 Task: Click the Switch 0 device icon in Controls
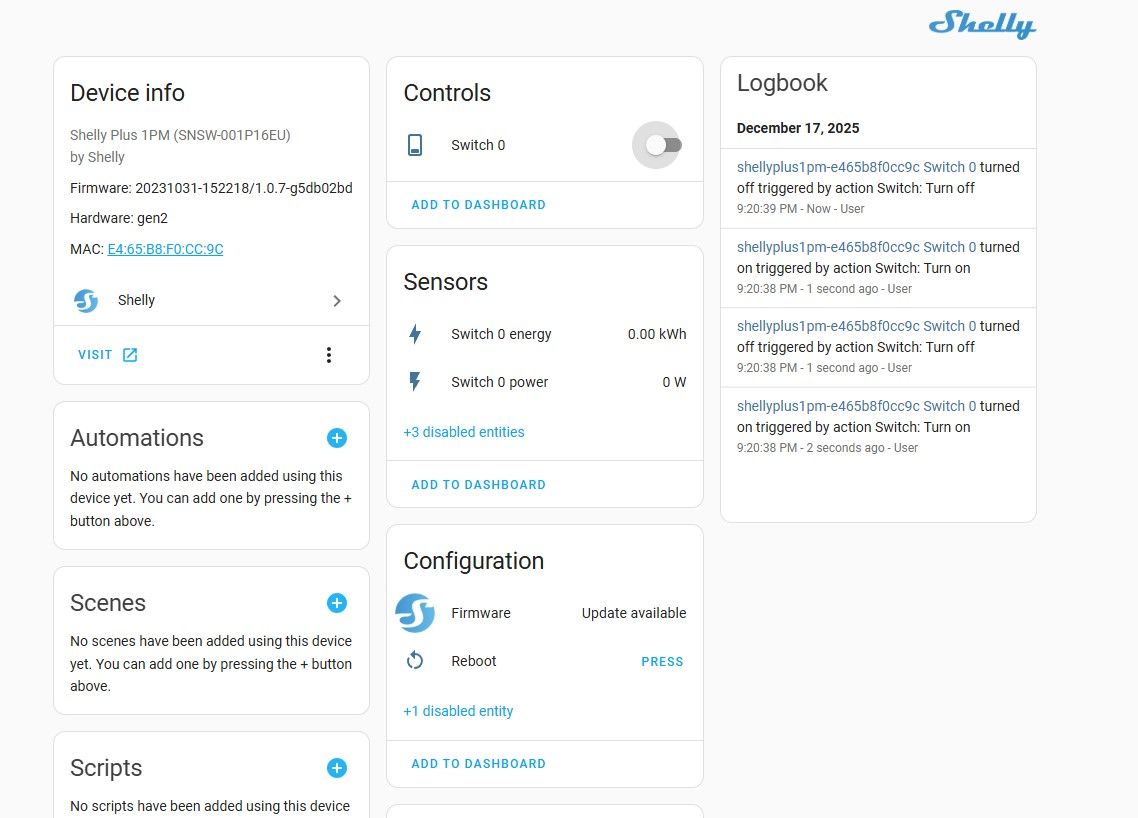[x=415, y=145]
